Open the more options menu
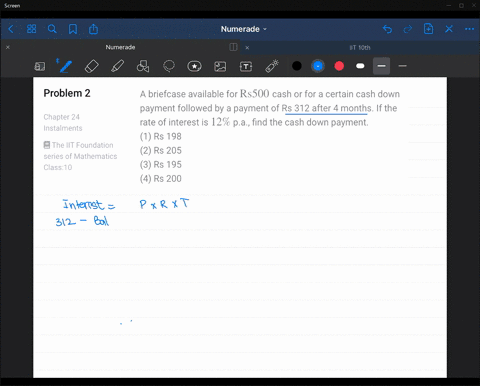Viewport: 480px width, 386px height. coord(469,29)
